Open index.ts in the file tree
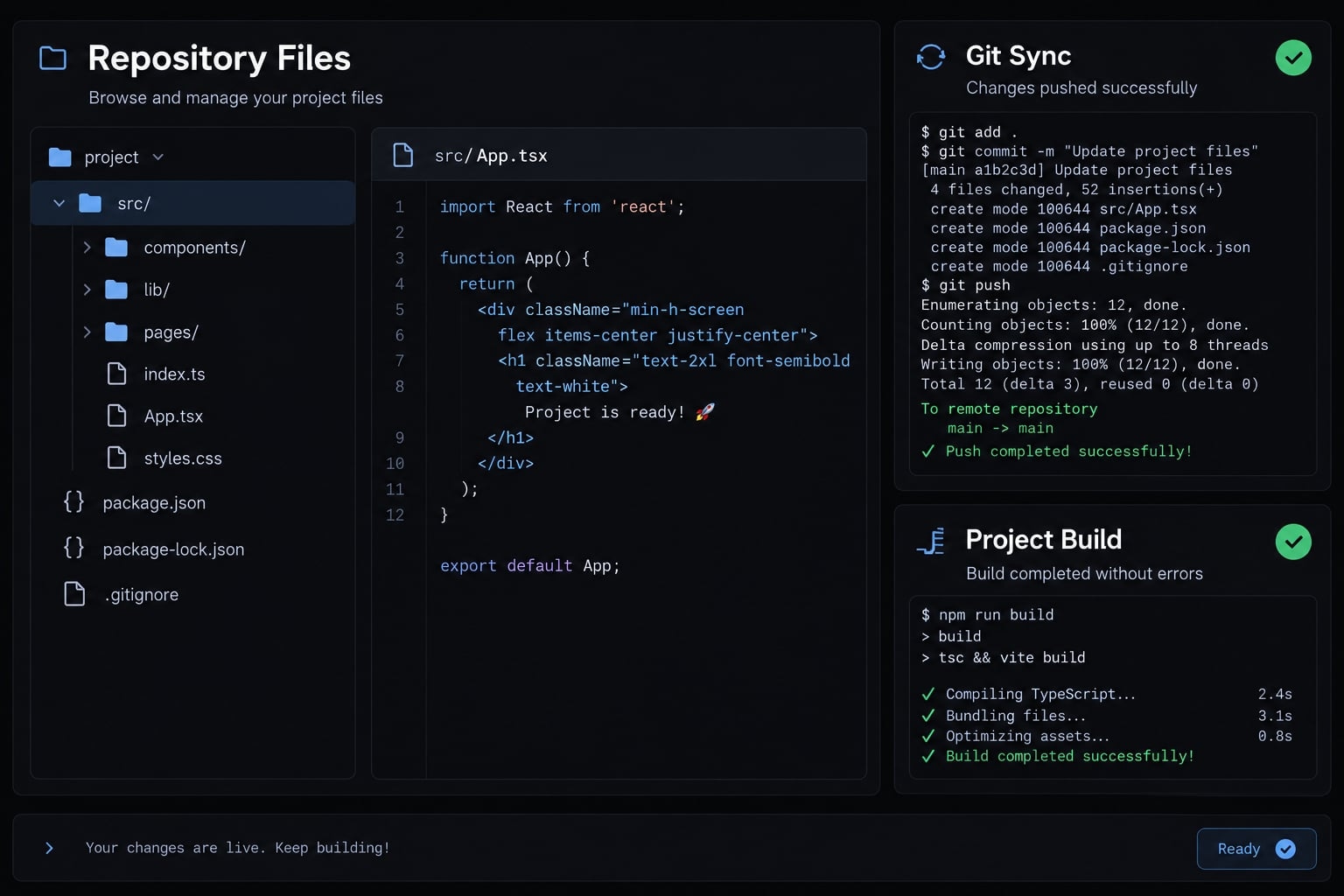 coord(174,374)
